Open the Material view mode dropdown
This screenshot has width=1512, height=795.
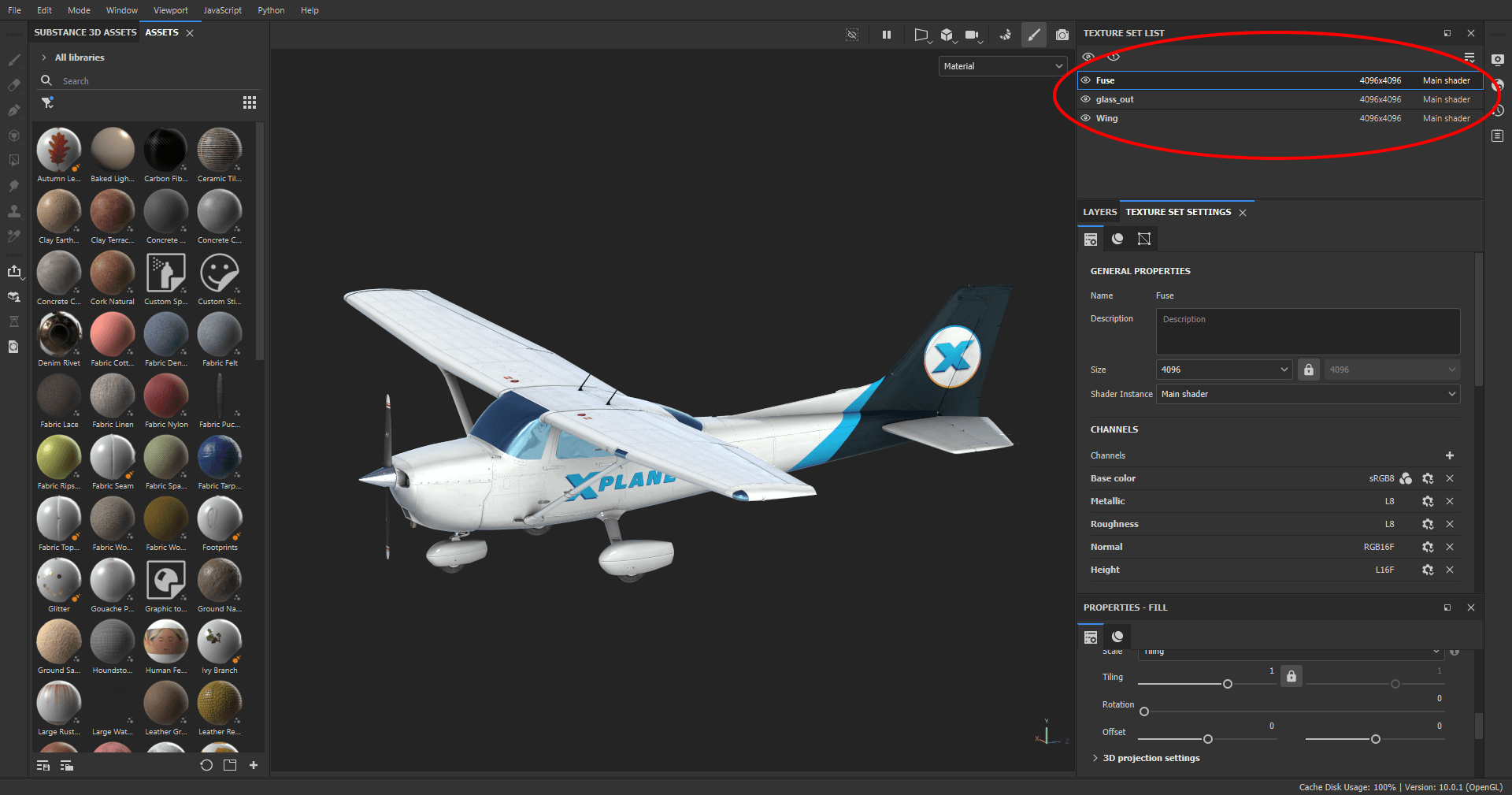click(1002, 66)
